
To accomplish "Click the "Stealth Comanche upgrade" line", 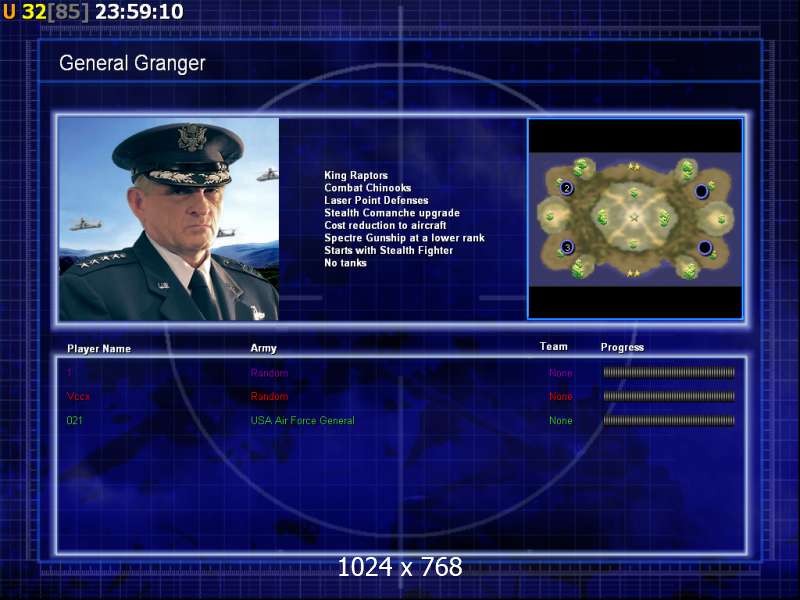I will (x=392, y=213).
